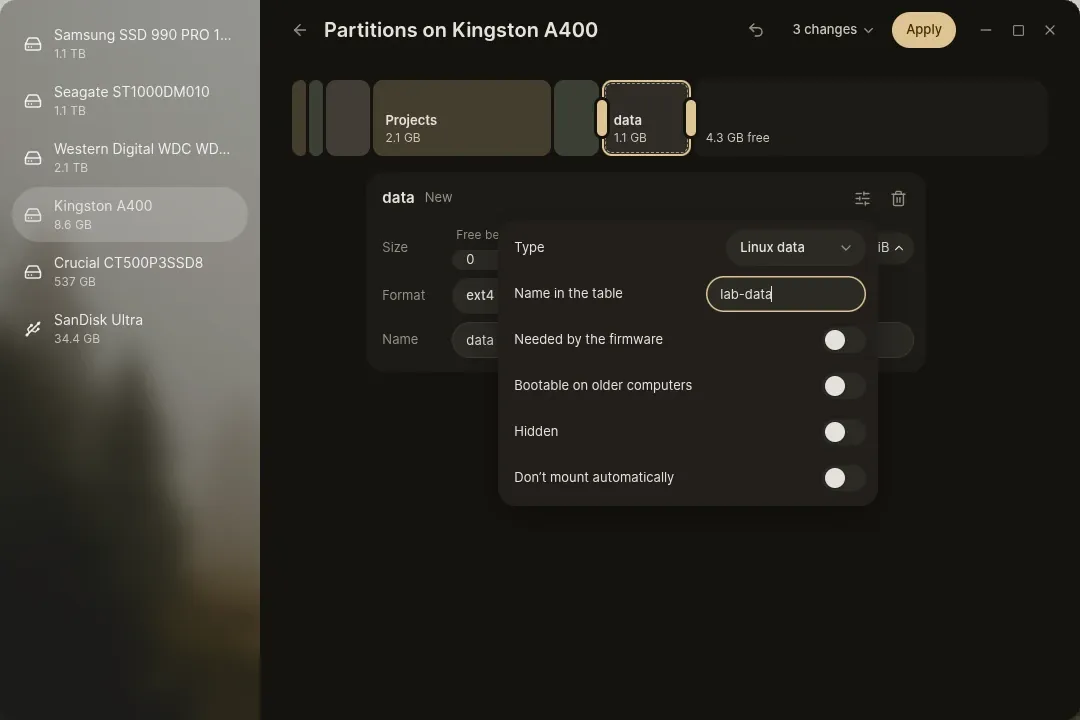The height and width of the screenshot is (720, 1080).
Task: Click the Crucial drive icon
Action: point(33,272)
